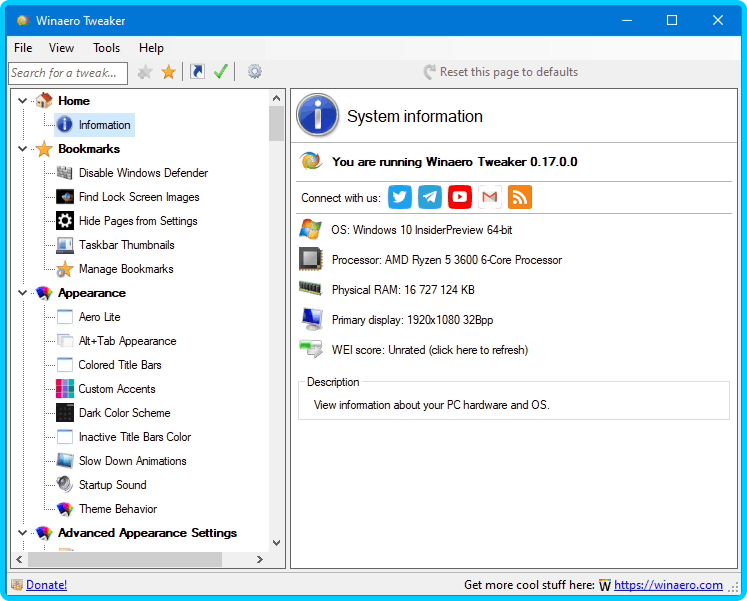
Task: Click the create shortcut arrow icon in toolbar
Action: (x=197, y=72)
